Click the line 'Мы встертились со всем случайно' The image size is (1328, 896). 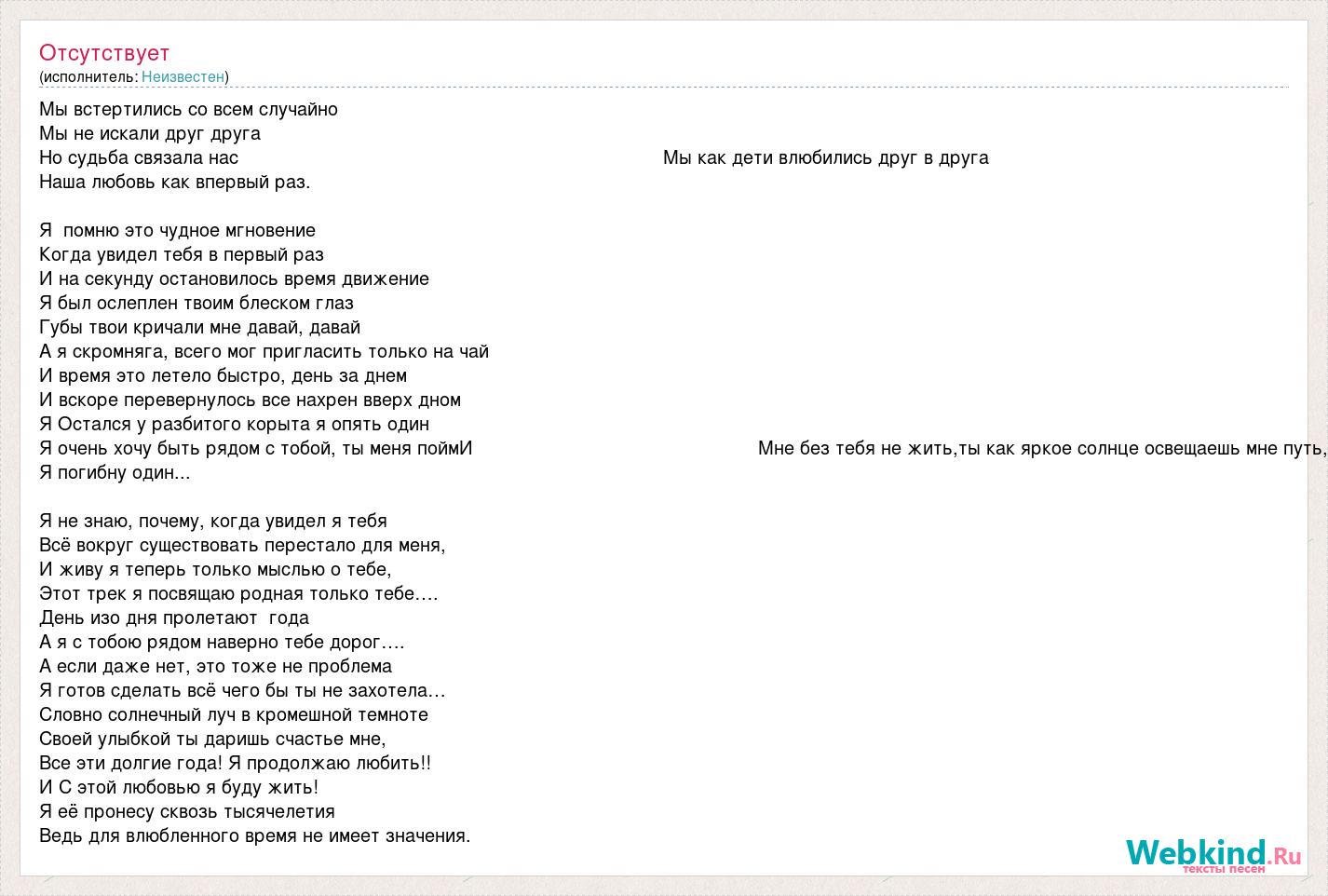tap(189, 110)
